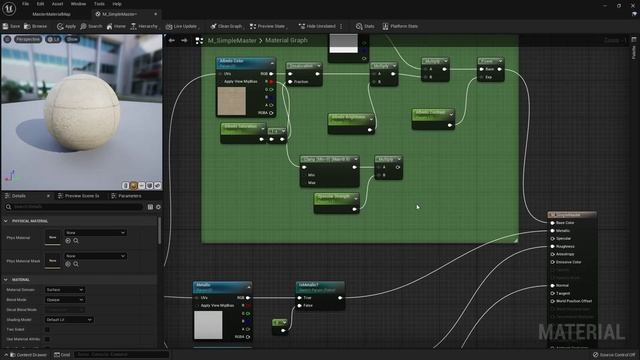Open File menu
The height and width of the screenshot is (360, 640).
[25, 4]
